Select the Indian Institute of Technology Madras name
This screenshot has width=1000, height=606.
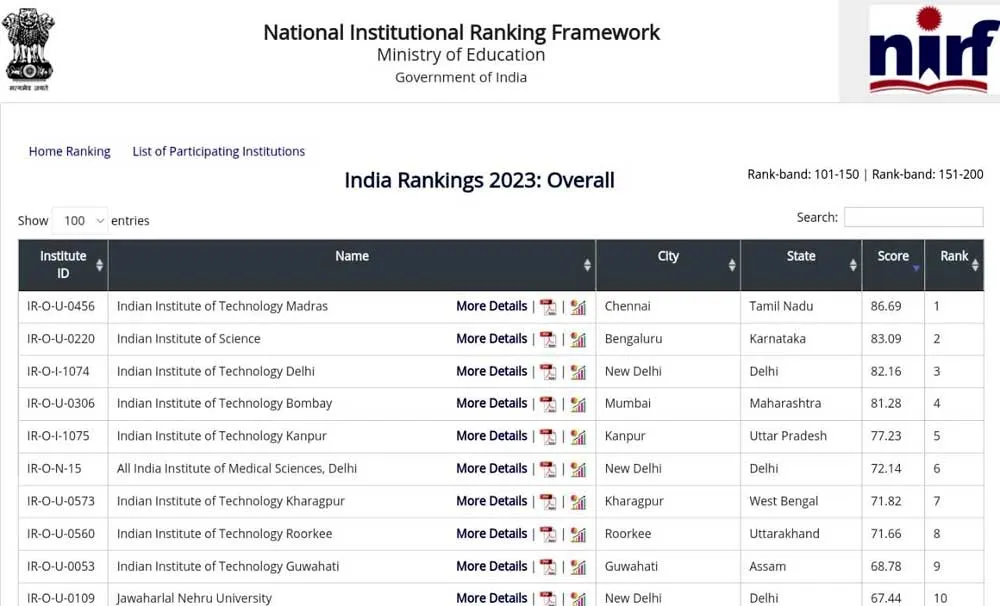coord(222,306)
